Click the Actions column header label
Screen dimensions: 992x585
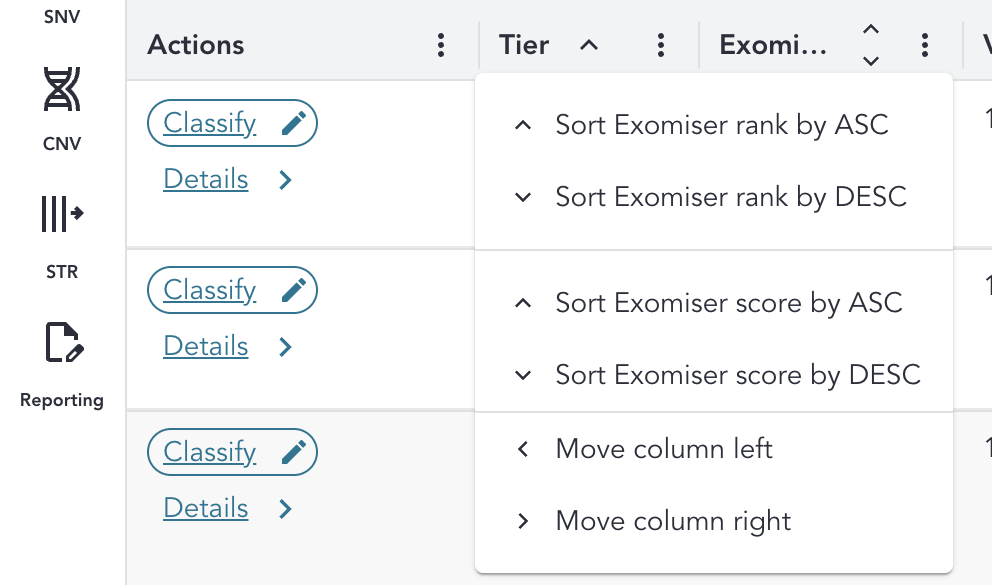point(195,44)
